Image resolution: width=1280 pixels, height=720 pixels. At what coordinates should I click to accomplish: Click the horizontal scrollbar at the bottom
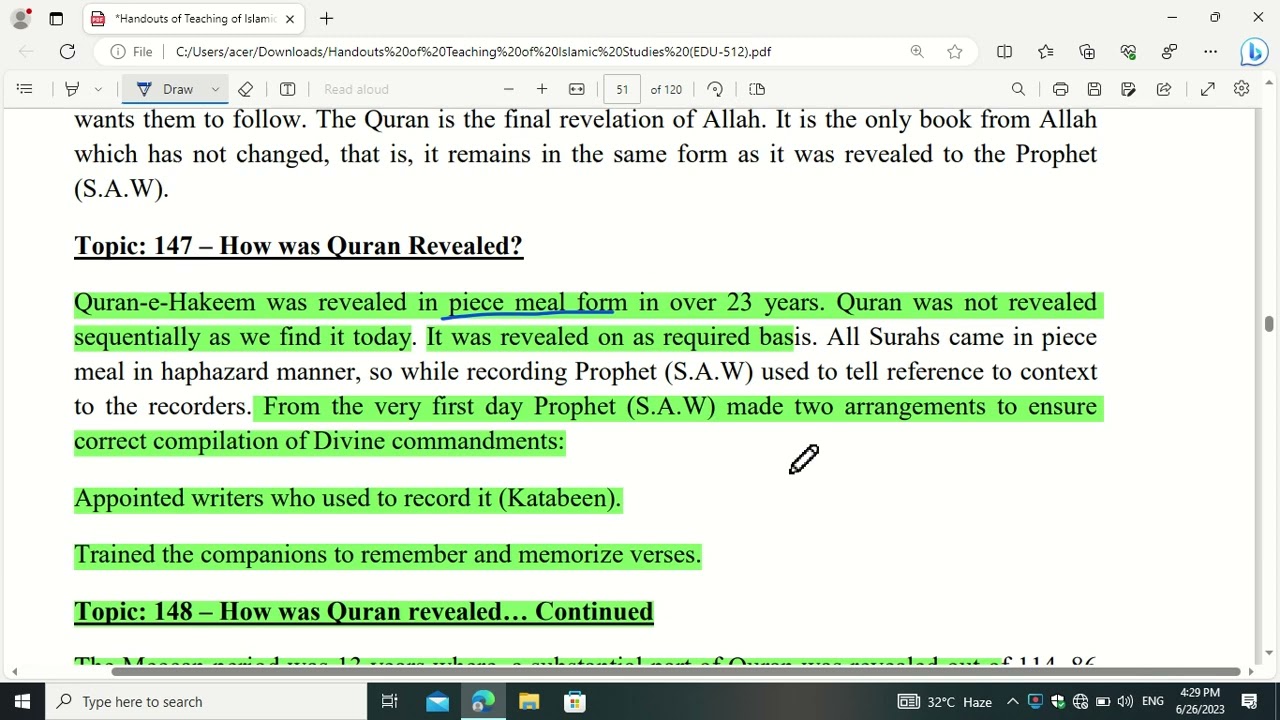[x=676, y=671]
